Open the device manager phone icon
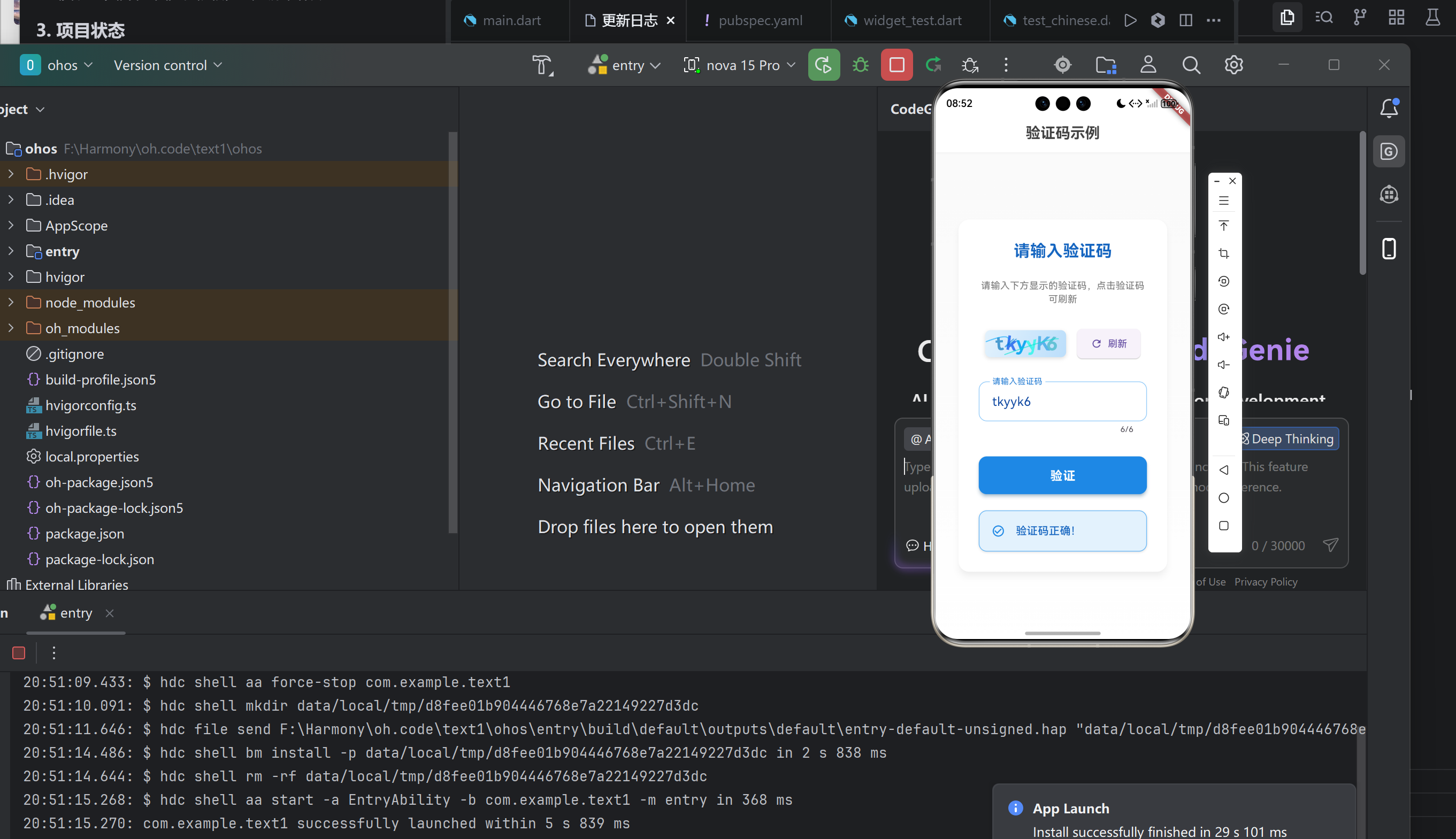This screenshot has height=839, width=1456. point(1389,249)
